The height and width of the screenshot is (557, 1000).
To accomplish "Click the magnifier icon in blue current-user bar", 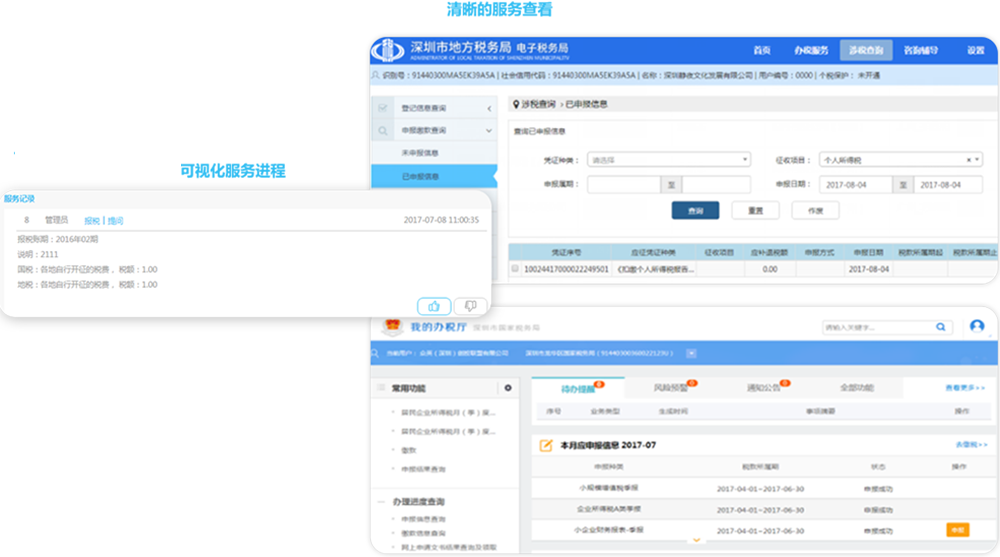I will (x=375, y=353).
